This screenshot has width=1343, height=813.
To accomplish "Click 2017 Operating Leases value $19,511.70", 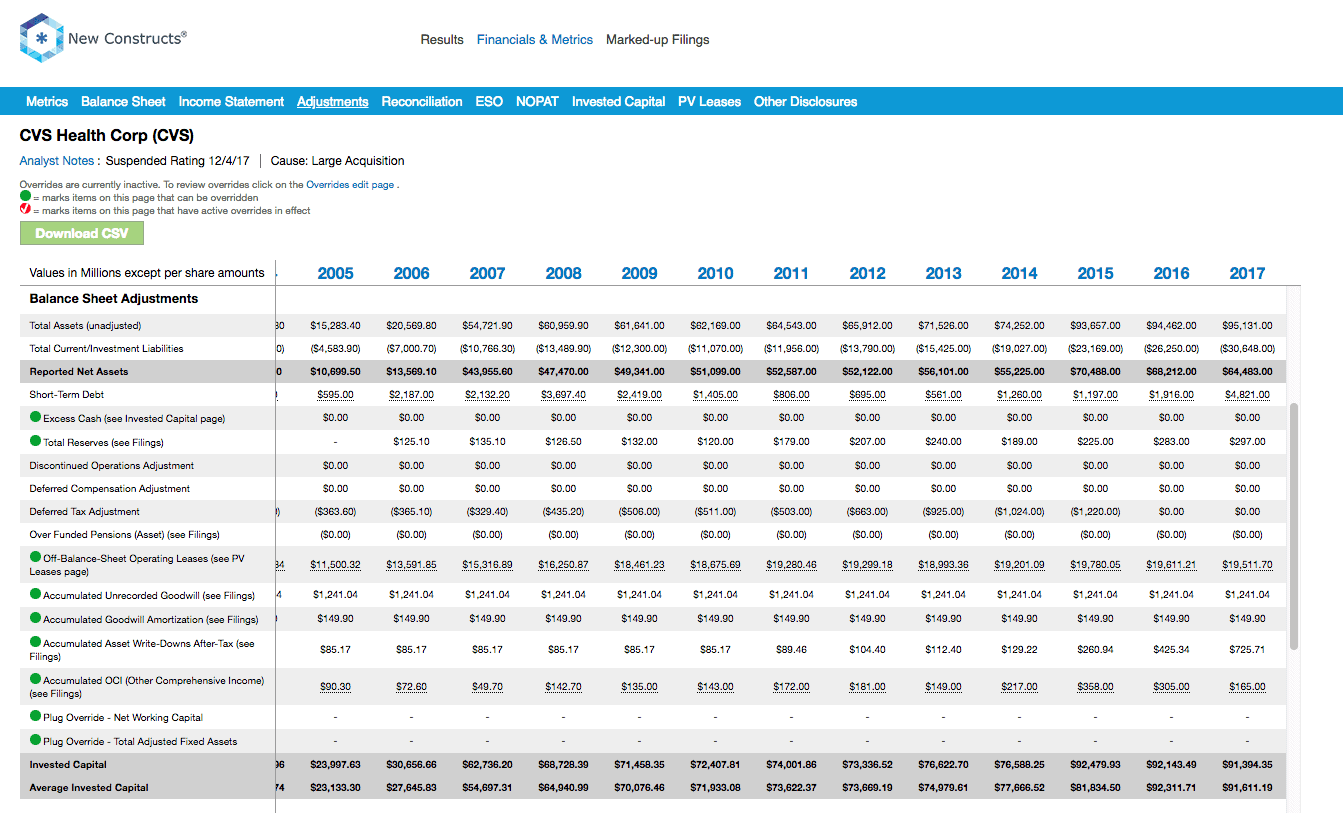I will [x=1247, y=565].
